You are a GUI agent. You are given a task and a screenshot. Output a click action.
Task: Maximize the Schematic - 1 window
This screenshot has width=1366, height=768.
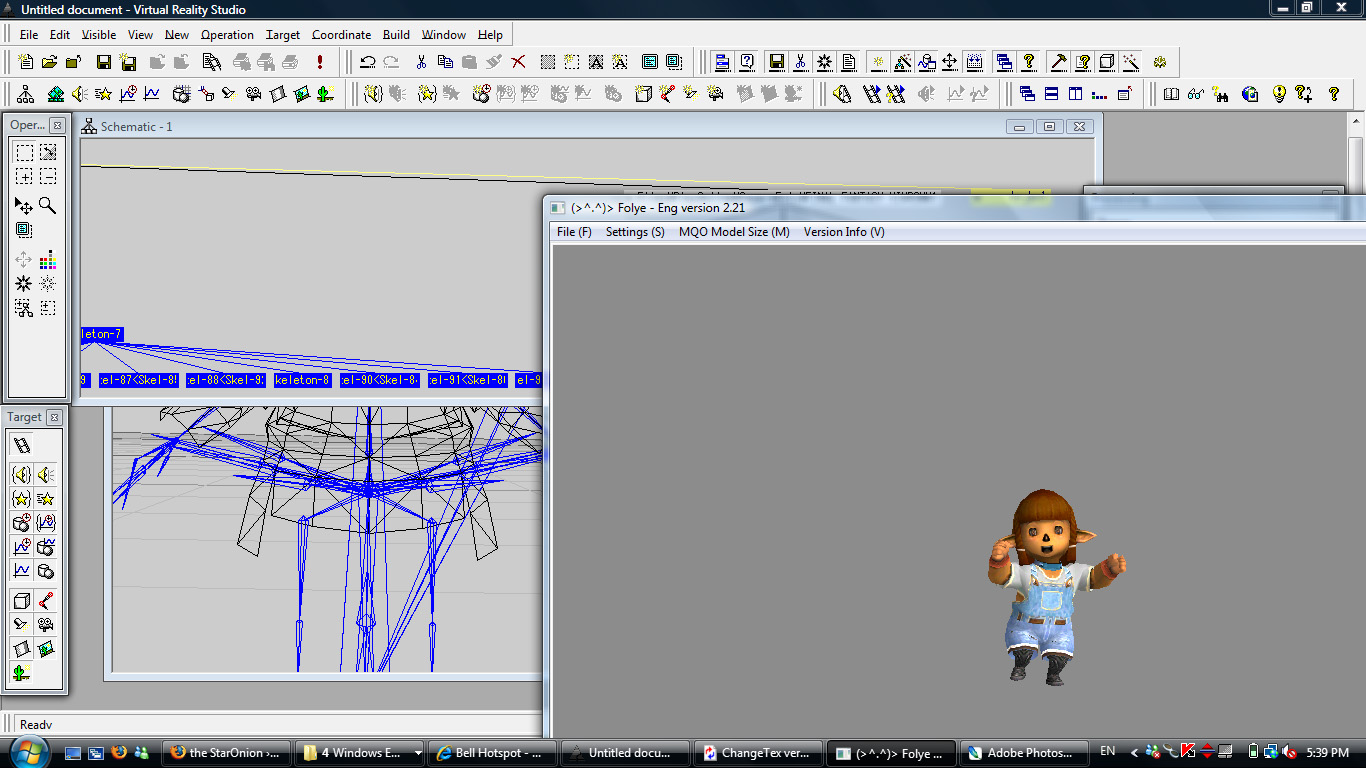tap(1049, 127)
